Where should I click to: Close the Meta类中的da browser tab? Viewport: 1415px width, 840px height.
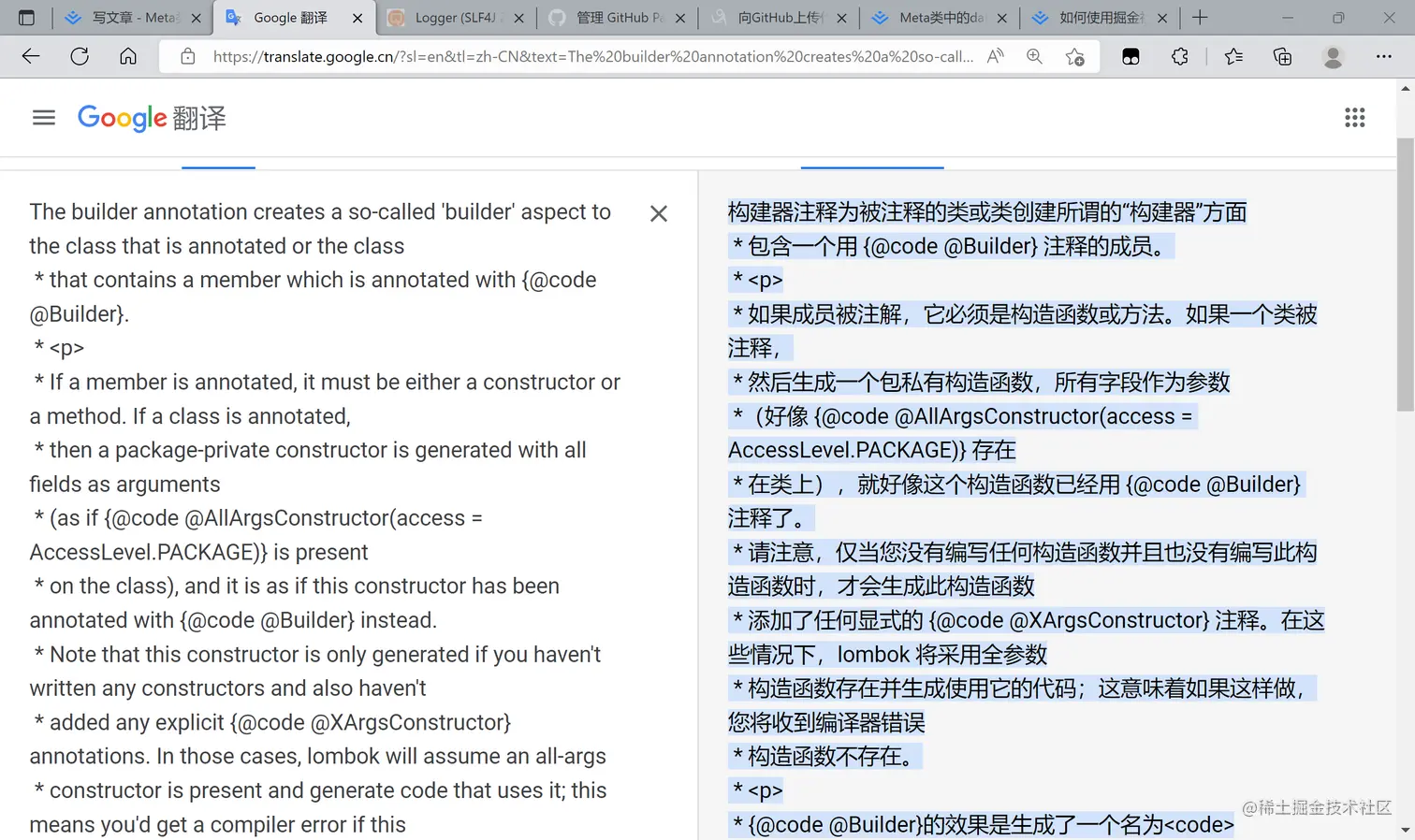click(x=1002, y=18)
